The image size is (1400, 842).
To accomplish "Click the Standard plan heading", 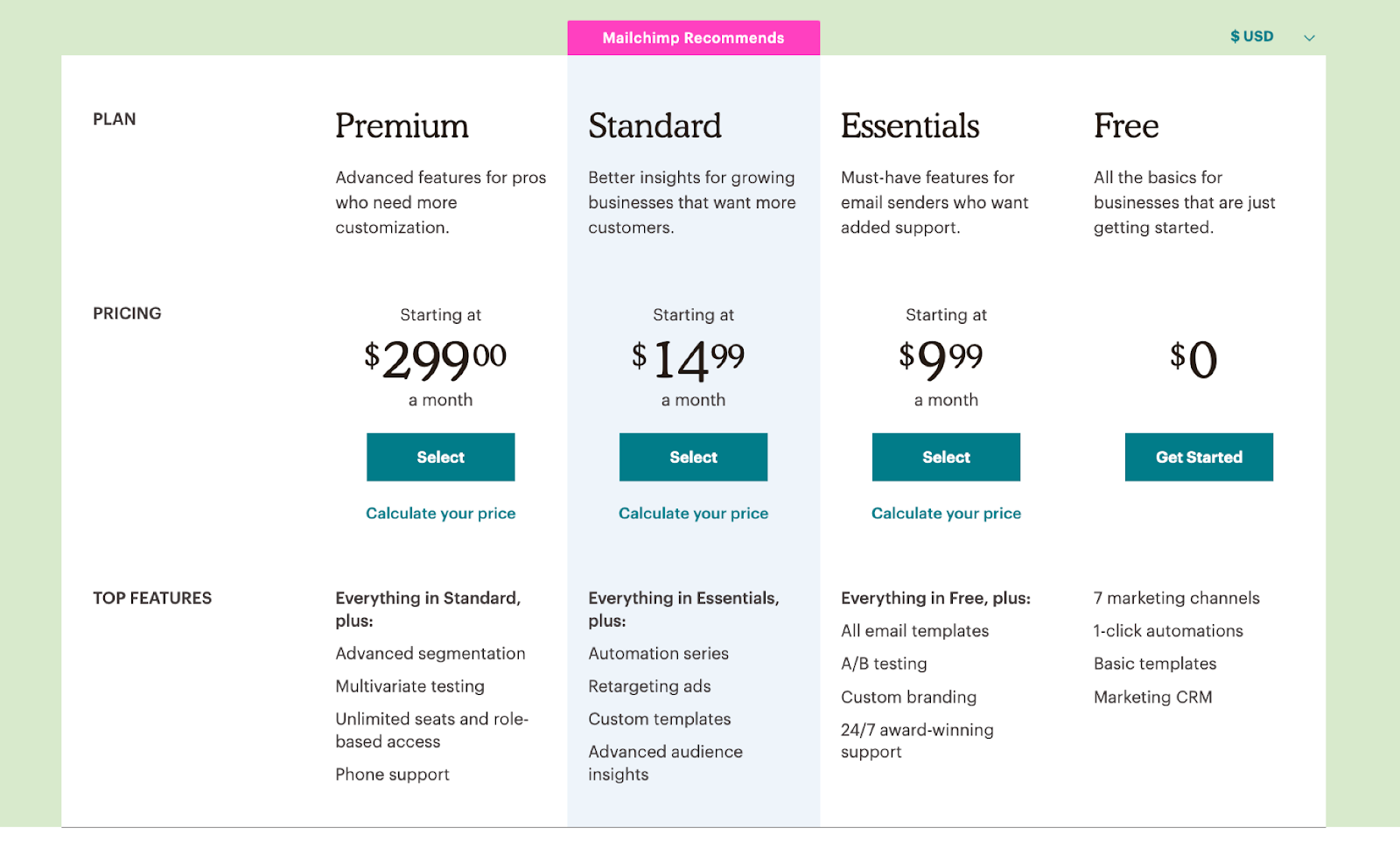I will click(x=654, y=126).
